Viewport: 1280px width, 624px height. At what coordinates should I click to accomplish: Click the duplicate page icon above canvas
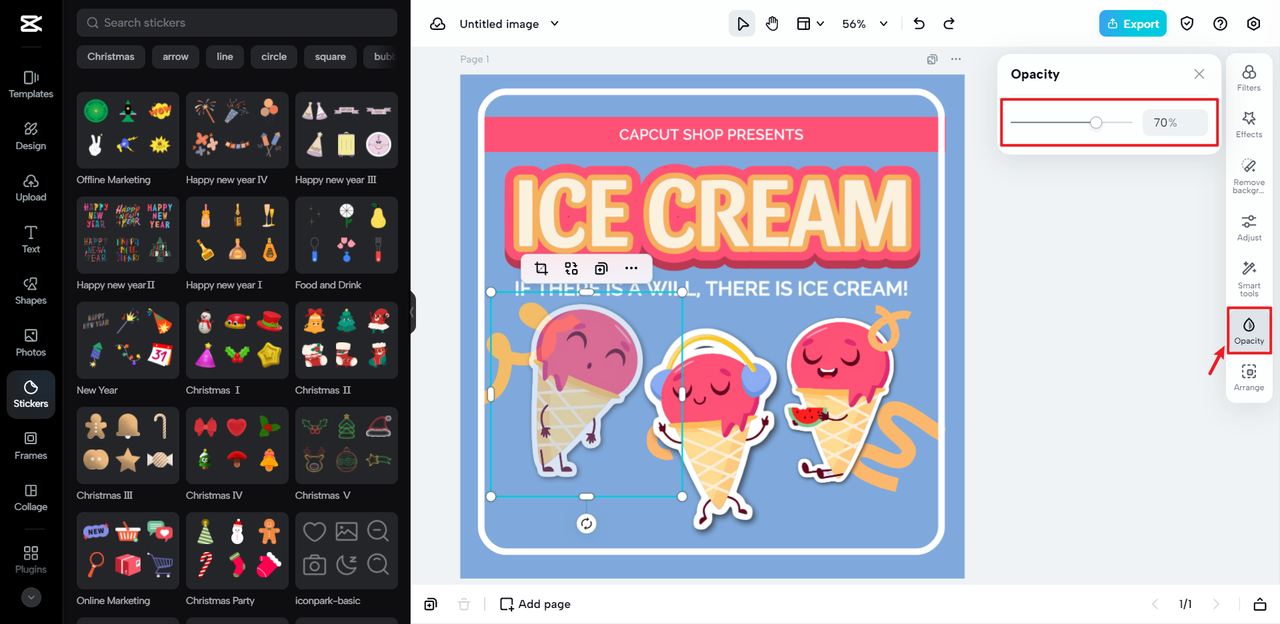[932, 60]
